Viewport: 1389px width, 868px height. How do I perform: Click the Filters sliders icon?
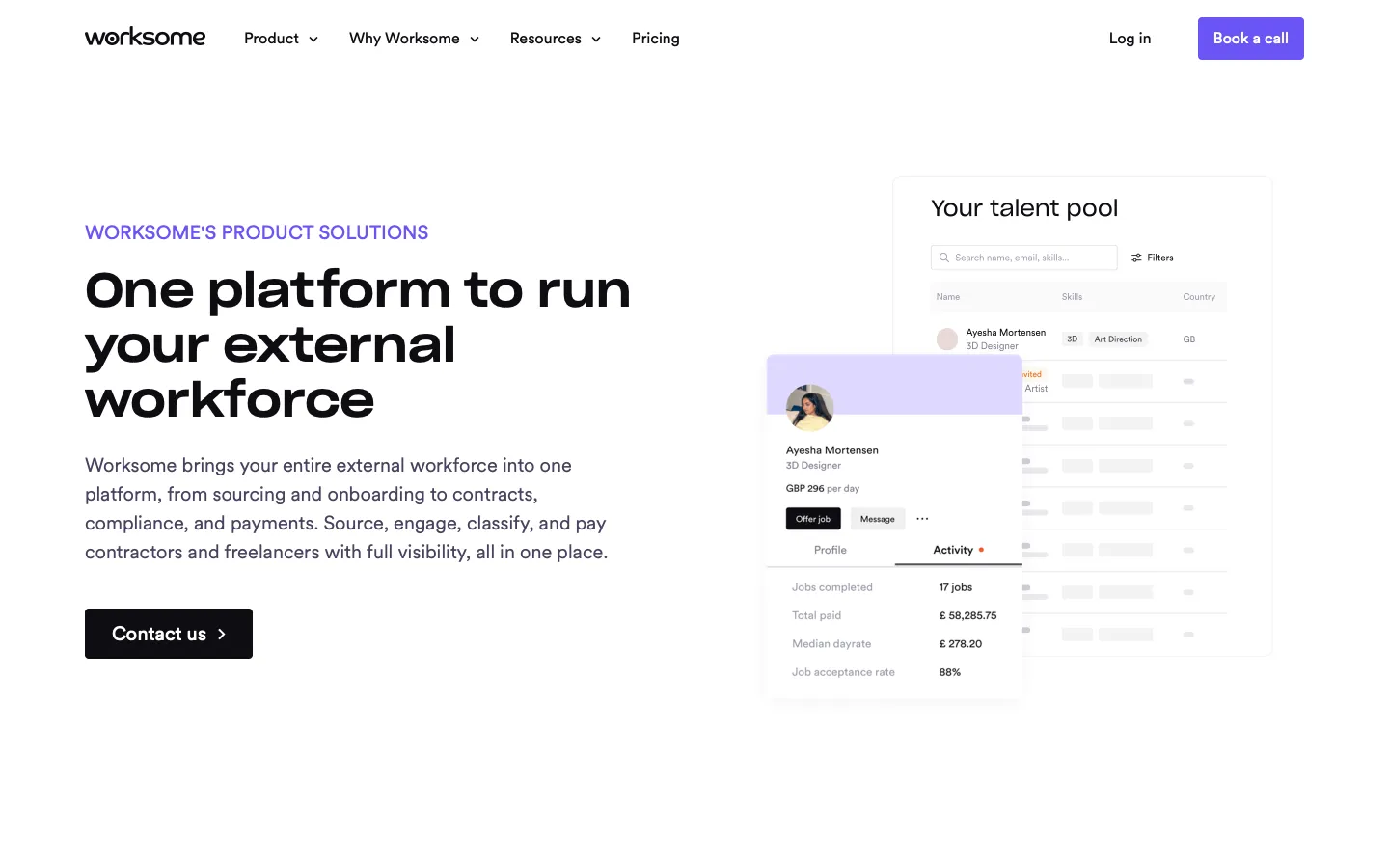click(1136, 258)
